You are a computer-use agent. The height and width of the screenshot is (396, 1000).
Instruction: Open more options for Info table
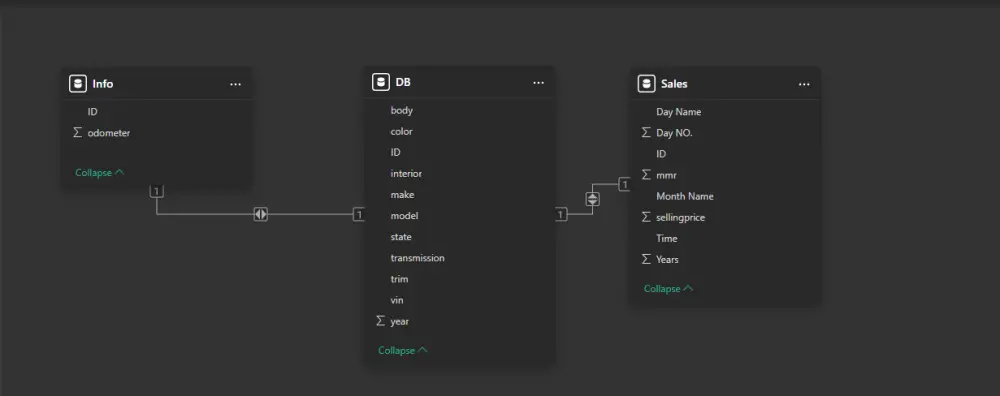pyautogui.click(x=235, y=84)
